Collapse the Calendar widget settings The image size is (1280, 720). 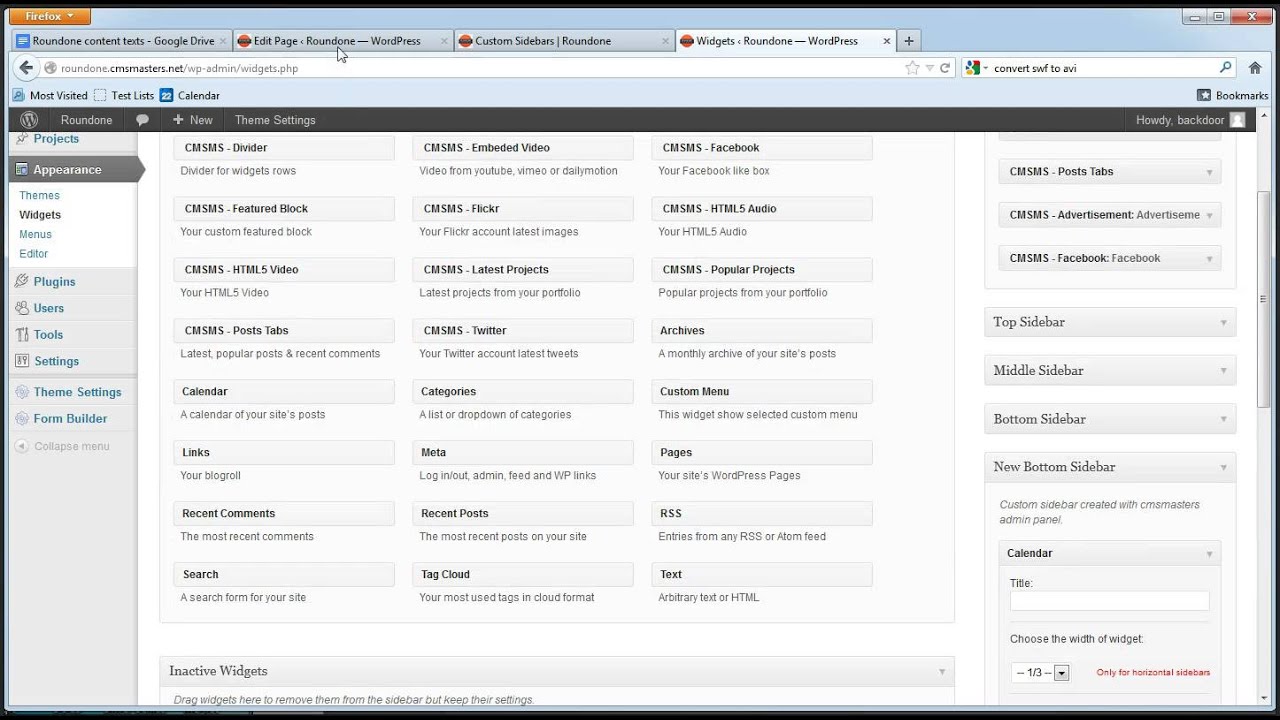[1209, 554]
